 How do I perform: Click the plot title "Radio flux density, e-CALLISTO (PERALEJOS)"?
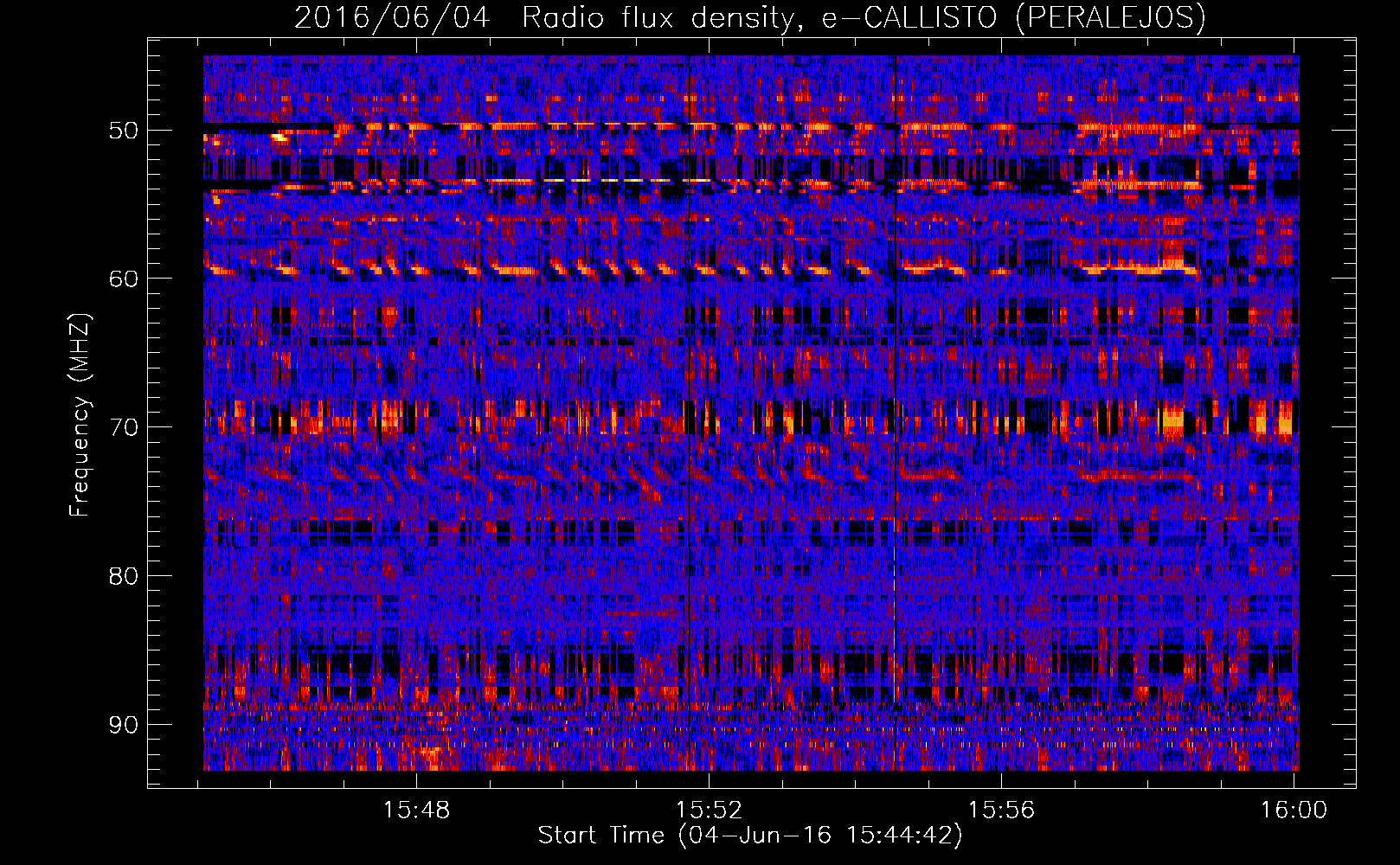coord(864,17)
